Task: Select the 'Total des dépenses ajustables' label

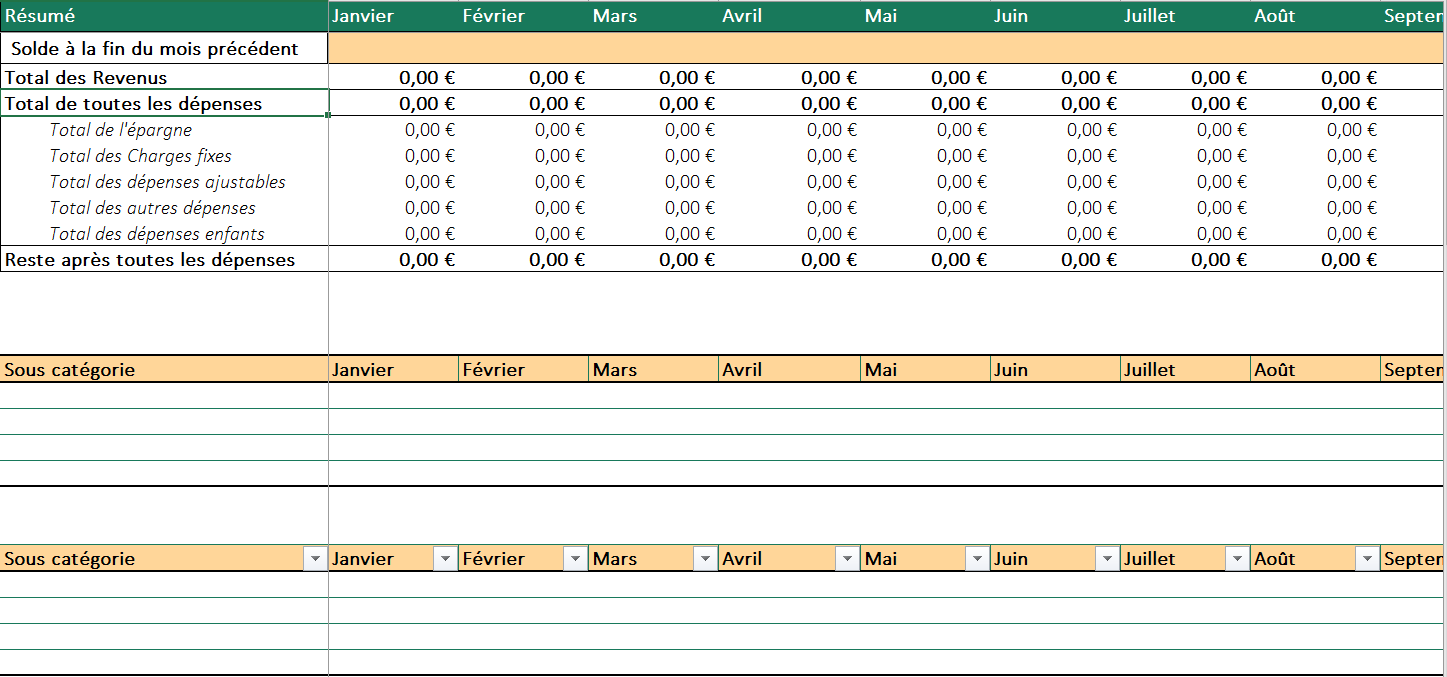Action: click(x=167, y=182)
